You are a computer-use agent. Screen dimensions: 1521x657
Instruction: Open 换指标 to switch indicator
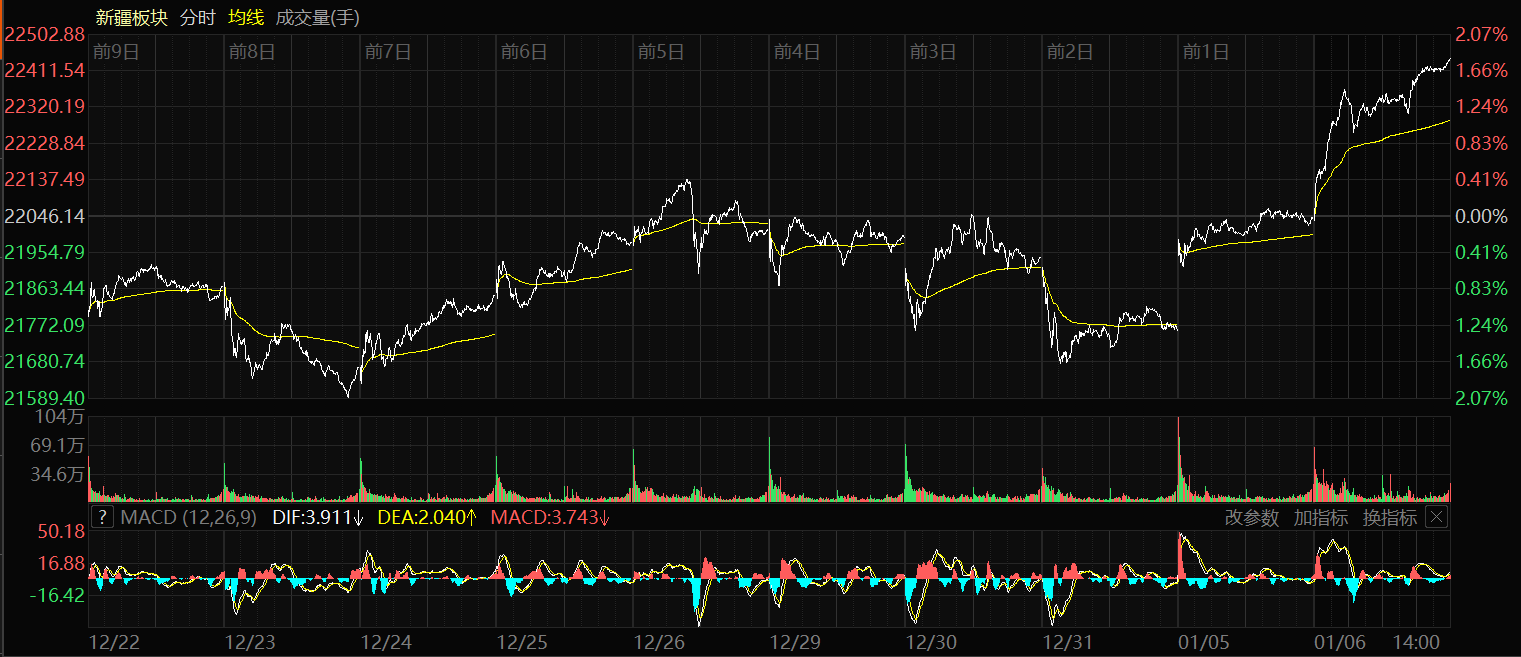[1390, 517]
